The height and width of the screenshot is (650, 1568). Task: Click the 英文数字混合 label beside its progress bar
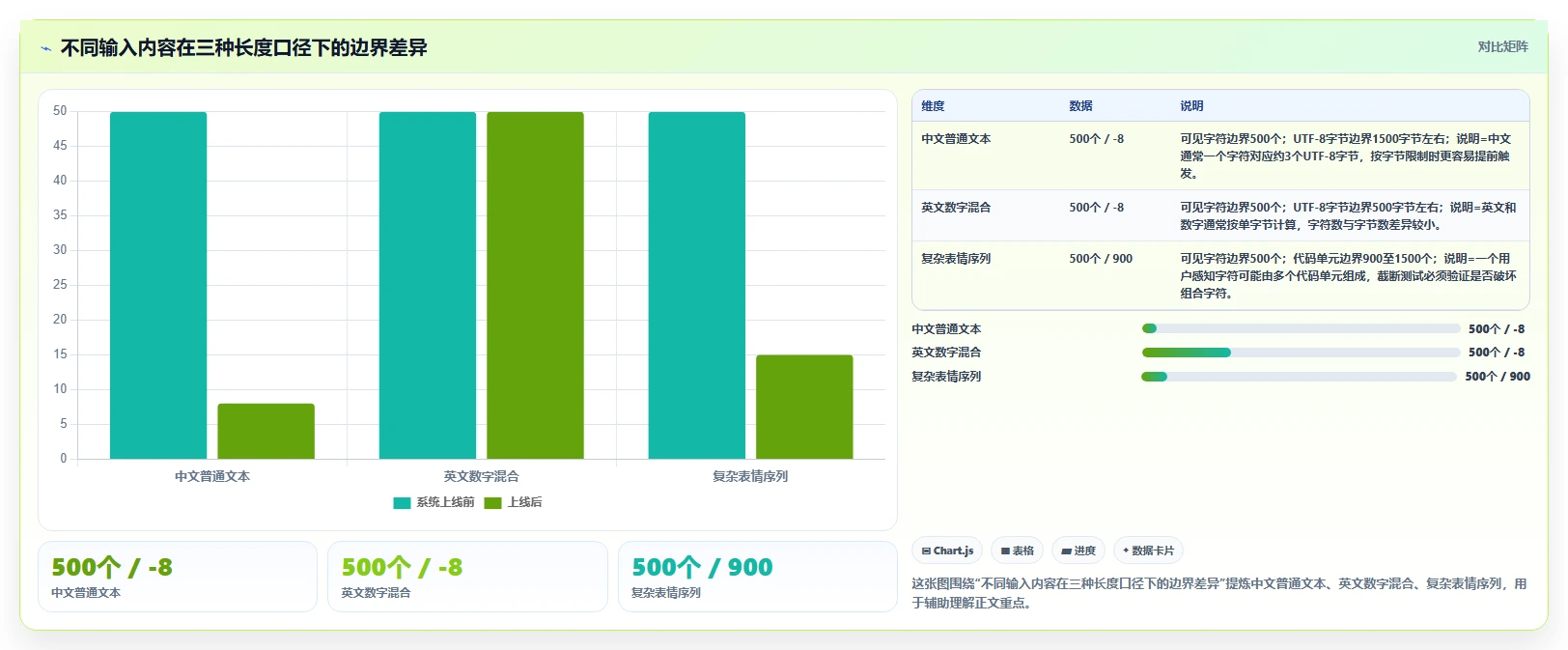point(946,353)
